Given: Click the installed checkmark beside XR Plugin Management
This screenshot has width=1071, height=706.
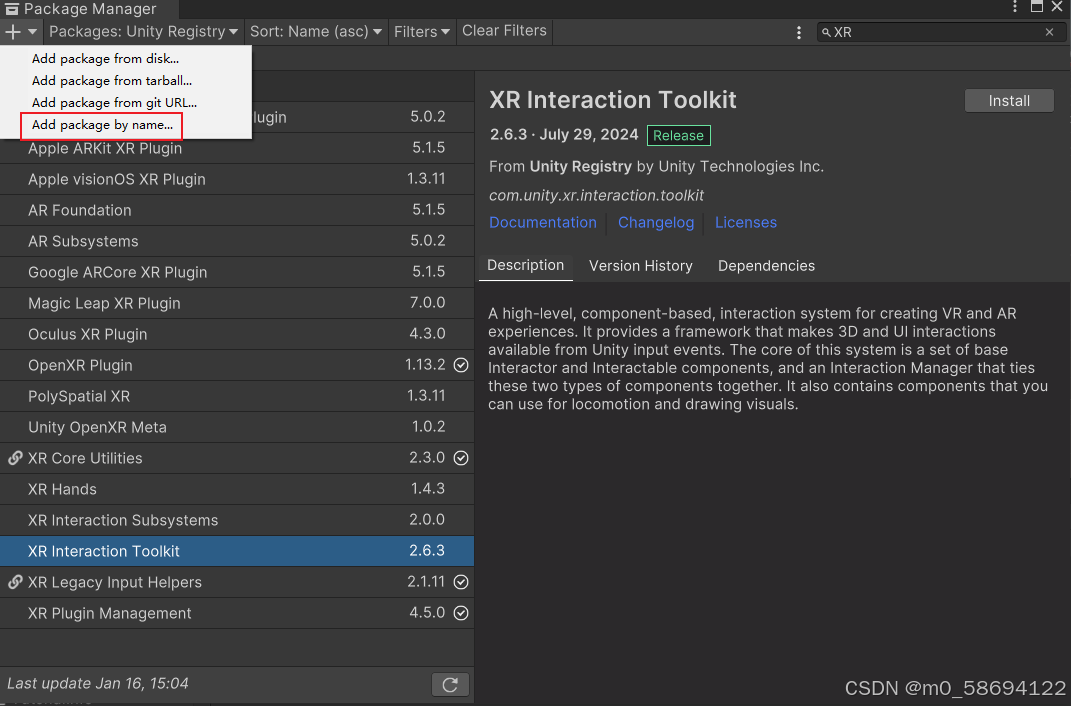Looking at the screenshot, I should click(461, 613).
